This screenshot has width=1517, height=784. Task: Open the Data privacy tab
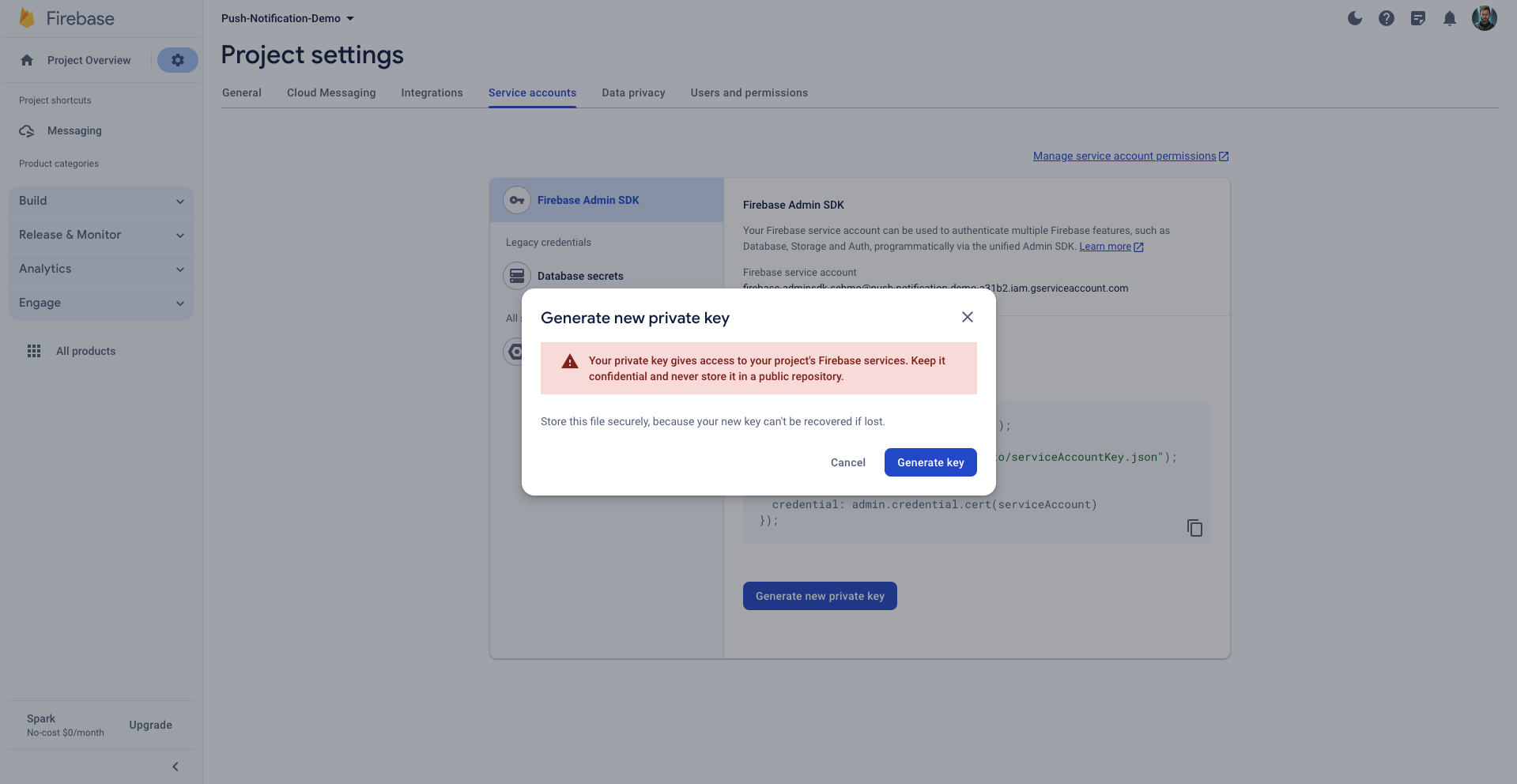[x=633, y=92]
